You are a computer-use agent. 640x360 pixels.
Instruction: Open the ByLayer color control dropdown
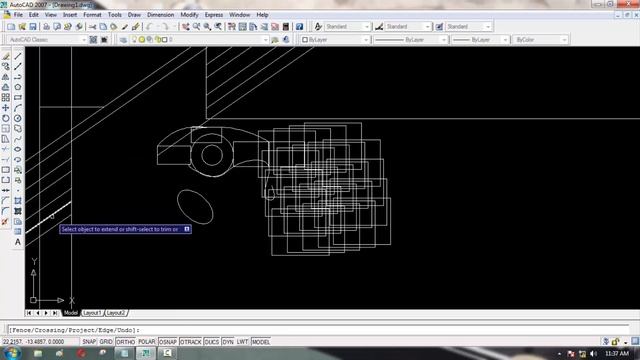[366, 40]
